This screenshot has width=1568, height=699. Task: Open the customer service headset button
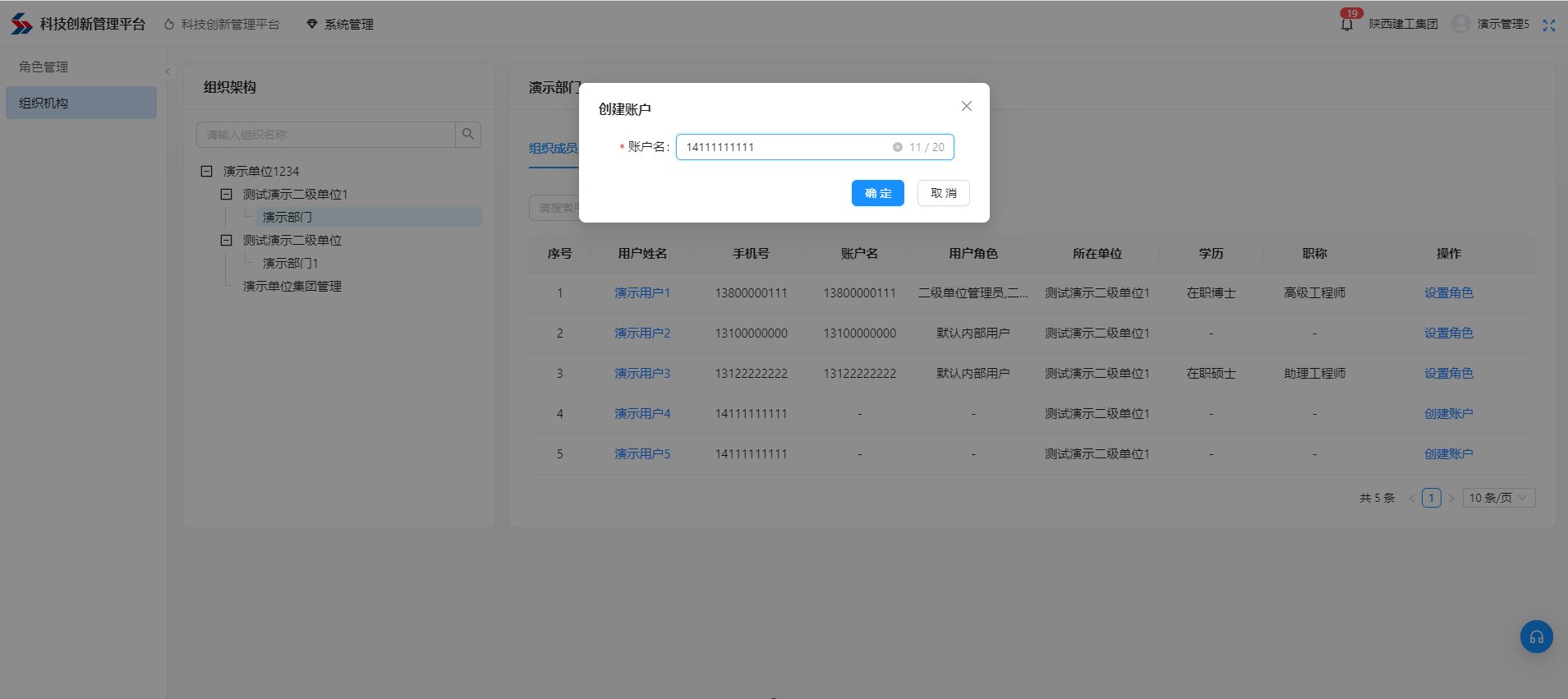click(1536, 637)
